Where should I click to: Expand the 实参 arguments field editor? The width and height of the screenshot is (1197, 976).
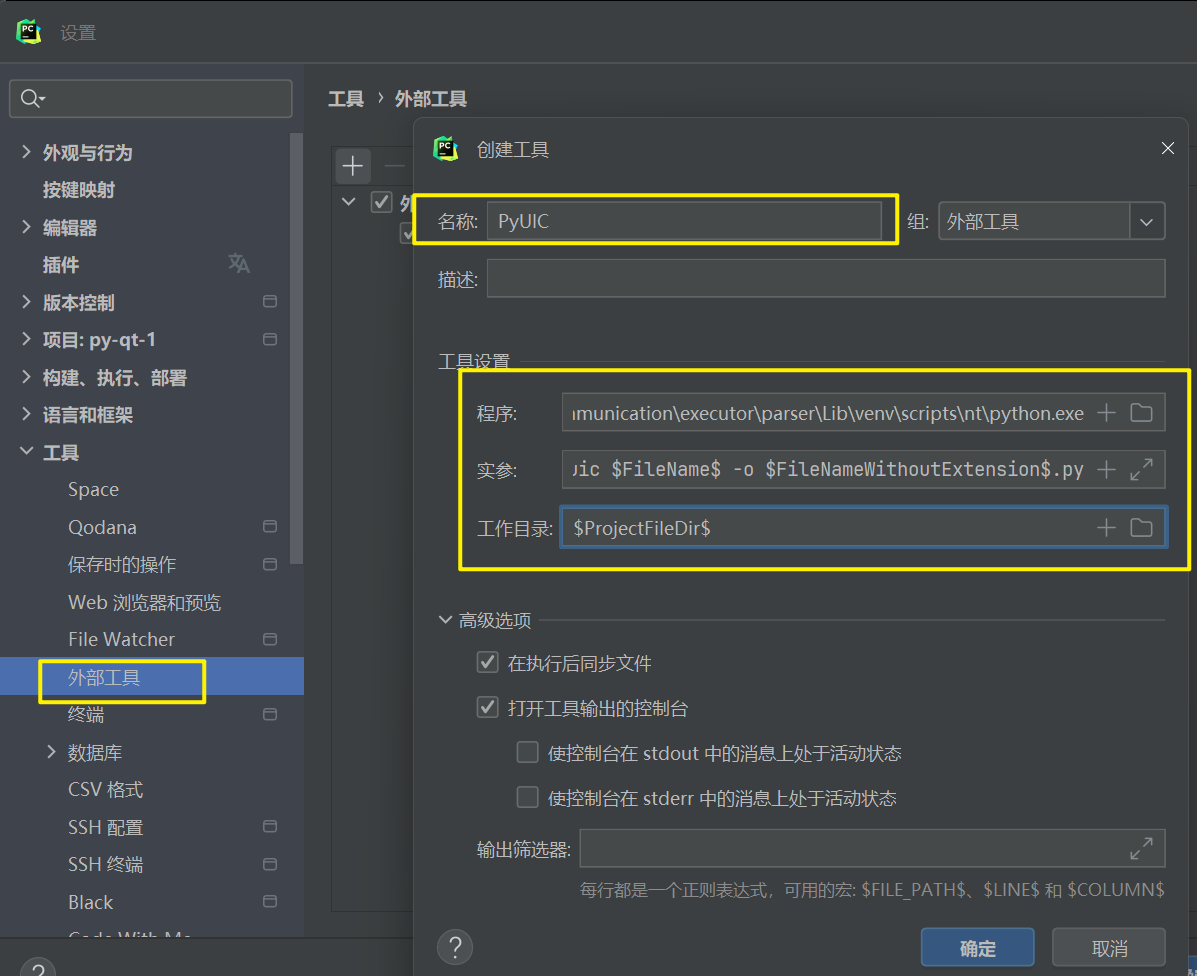coord(1141,469)
